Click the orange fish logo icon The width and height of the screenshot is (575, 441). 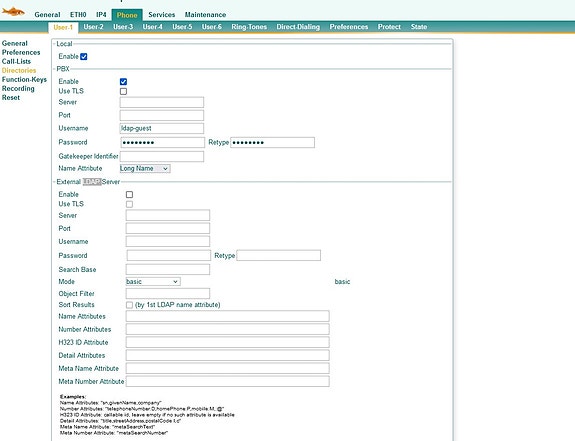tap(13, 11)
